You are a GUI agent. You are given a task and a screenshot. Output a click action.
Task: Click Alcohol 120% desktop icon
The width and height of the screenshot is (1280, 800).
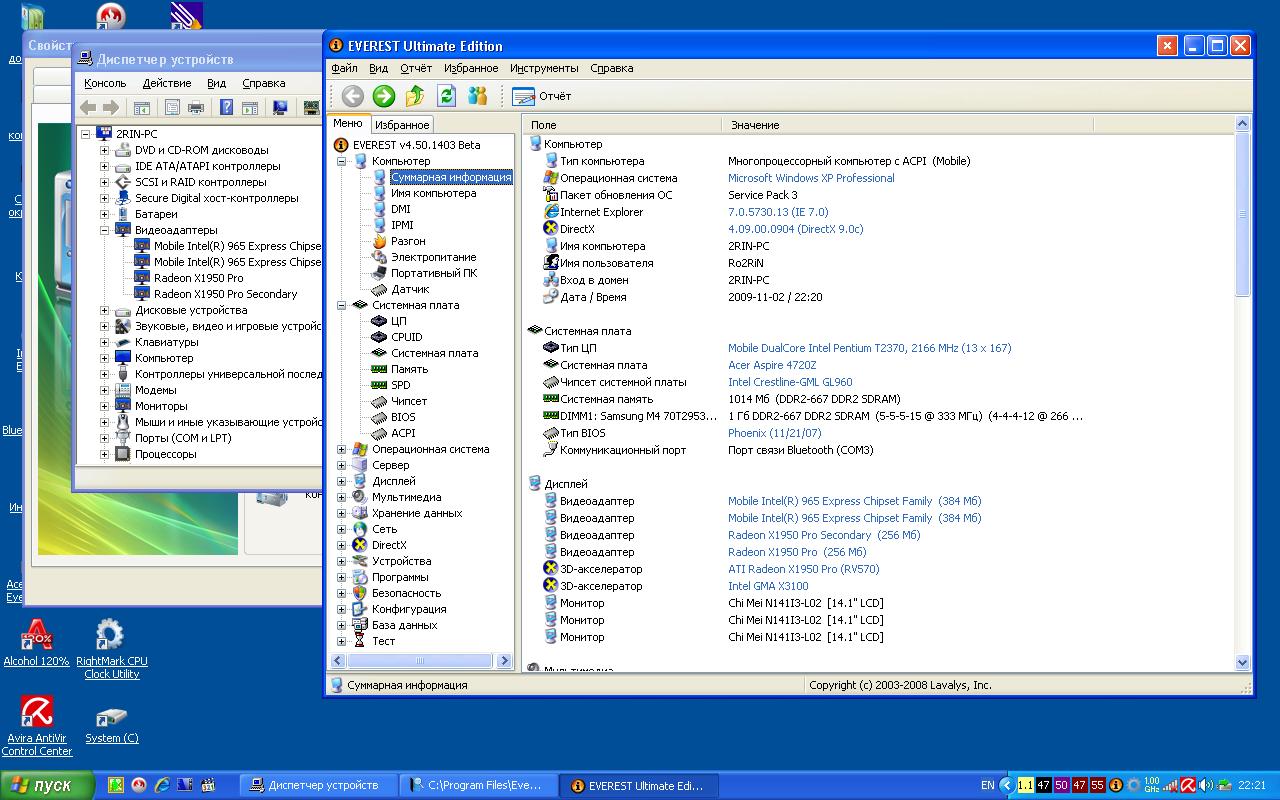[x=36, y=642]
